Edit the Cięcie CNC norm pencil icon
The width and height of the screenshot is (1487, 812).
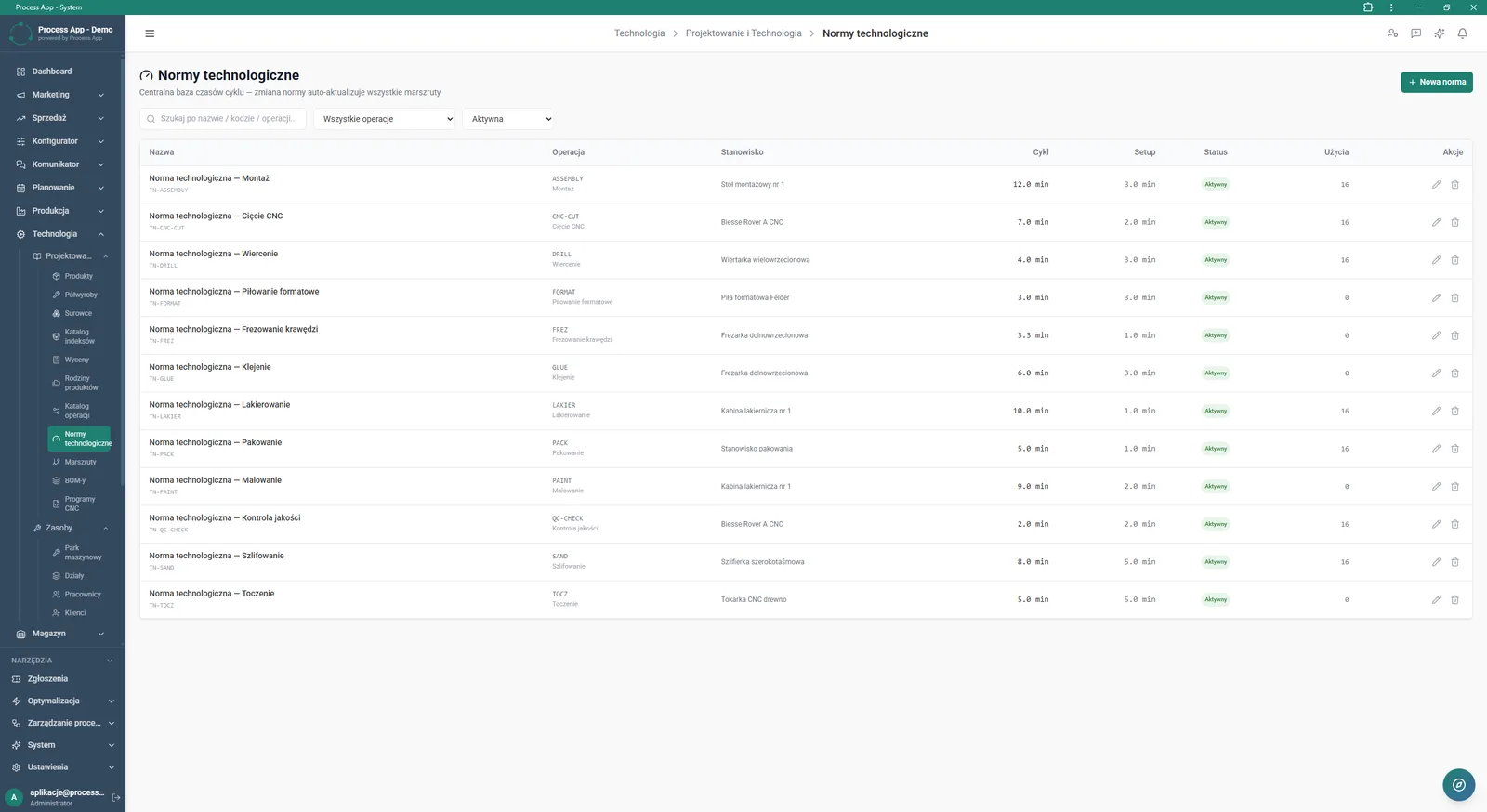(1436, 222)
